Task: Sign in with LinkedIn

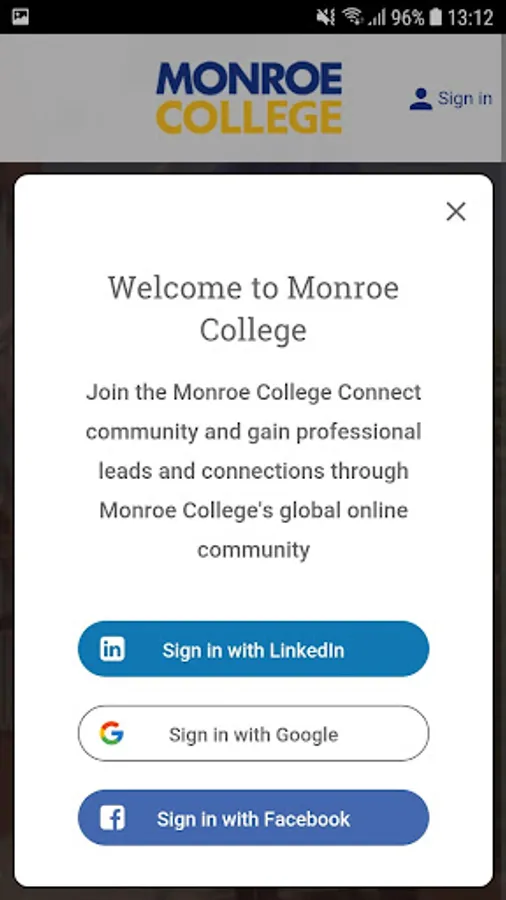Action: (x=253, y=649)
